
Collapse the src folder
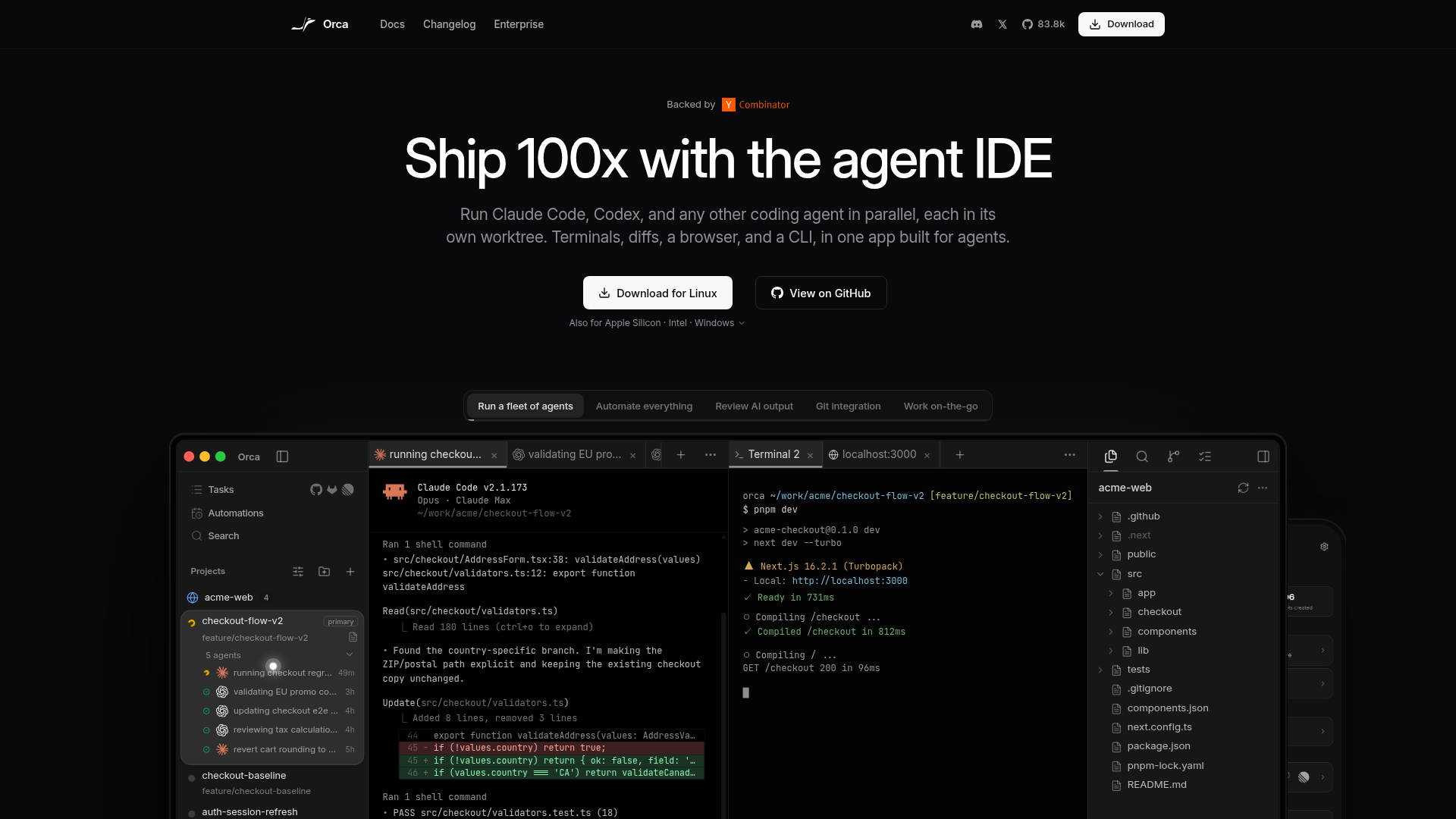click(1101, 575)
